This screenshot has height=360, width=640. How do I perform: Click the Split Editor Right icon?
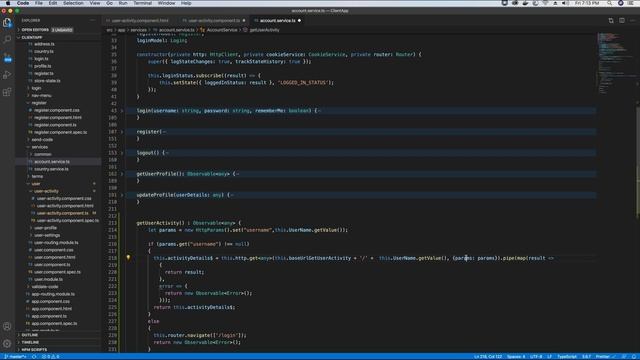coord(622,20)
